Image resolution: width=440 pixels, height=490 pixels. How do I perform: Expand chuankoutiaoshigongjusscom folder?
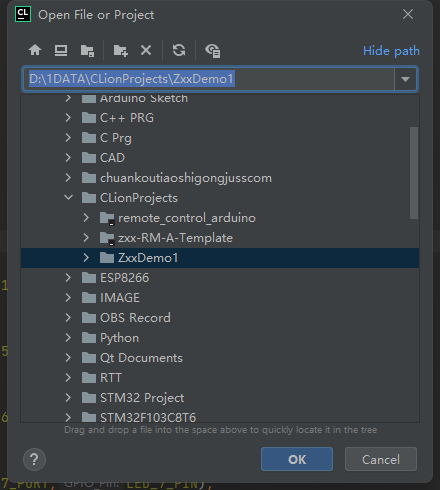pyautogui.click(x=68, y=178)
